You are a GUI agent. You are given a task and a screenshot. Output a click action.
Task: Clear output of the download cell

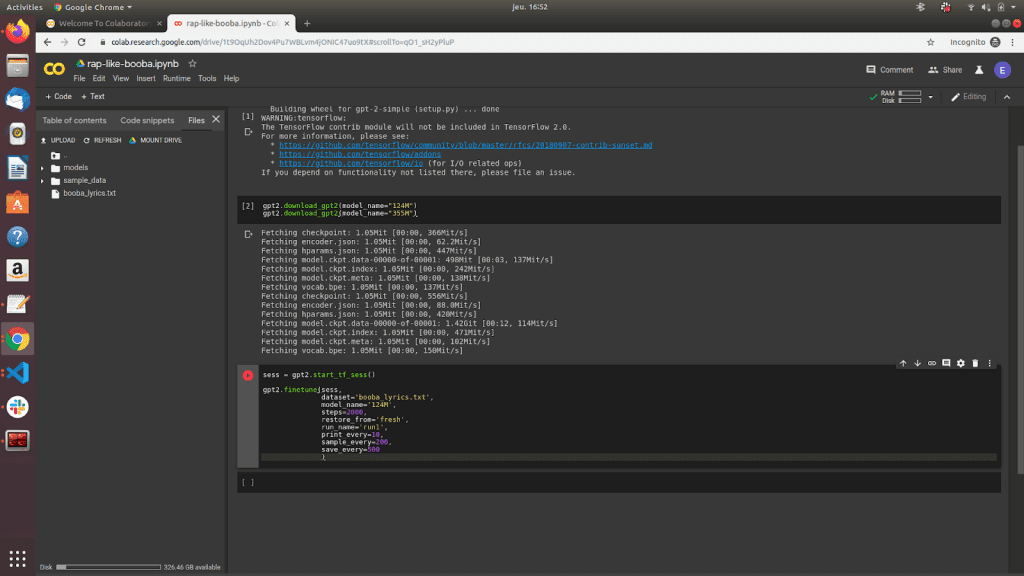click(x=248, y=234)
